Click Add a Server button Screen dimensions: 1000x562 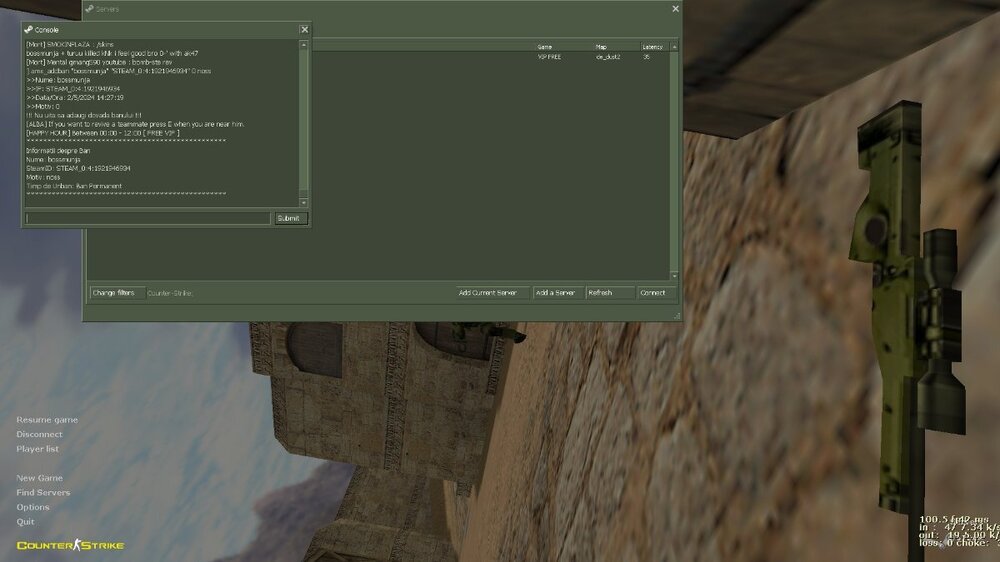[x=555, y=293]
